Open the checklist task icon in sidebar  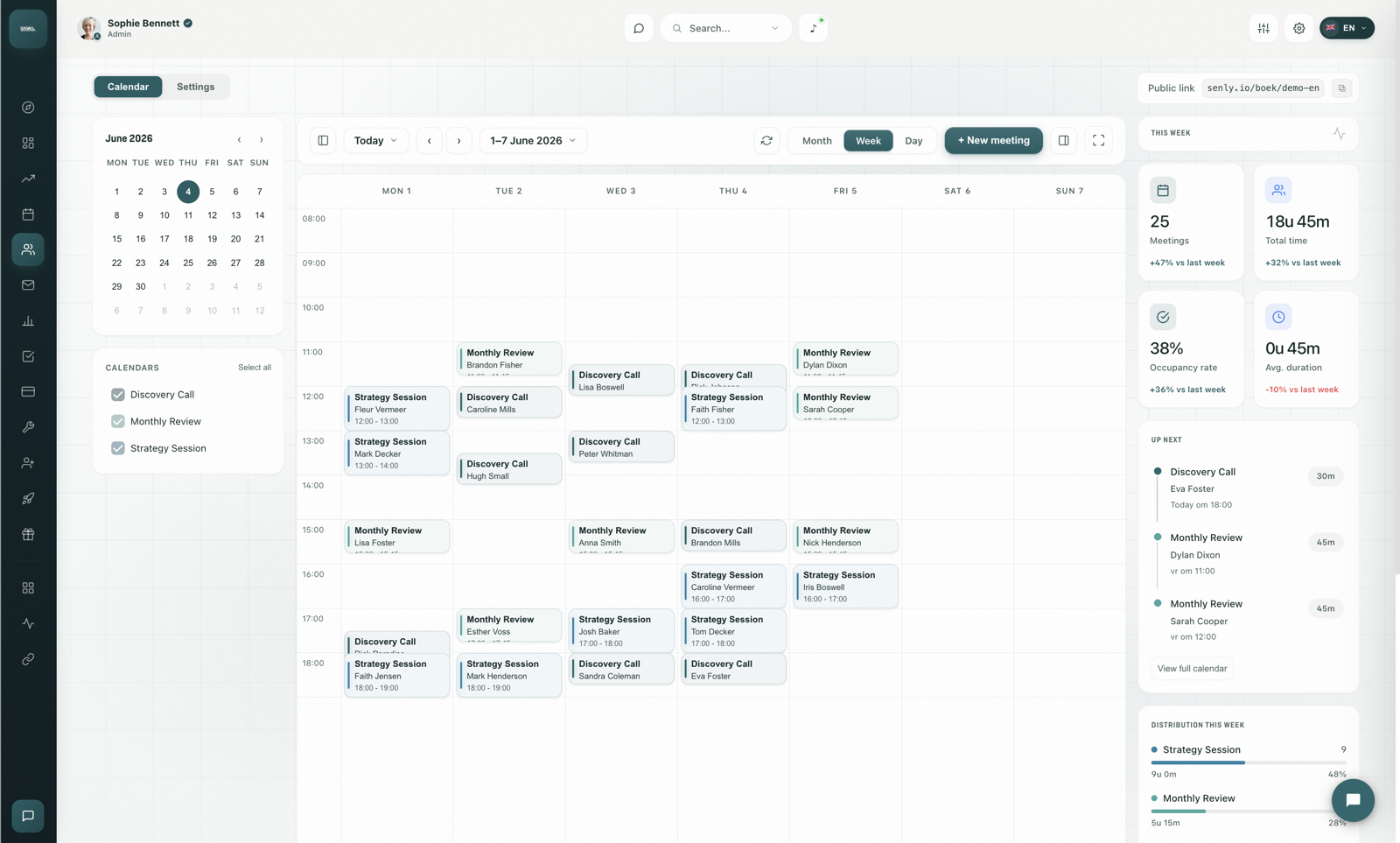tap(28, 356)
